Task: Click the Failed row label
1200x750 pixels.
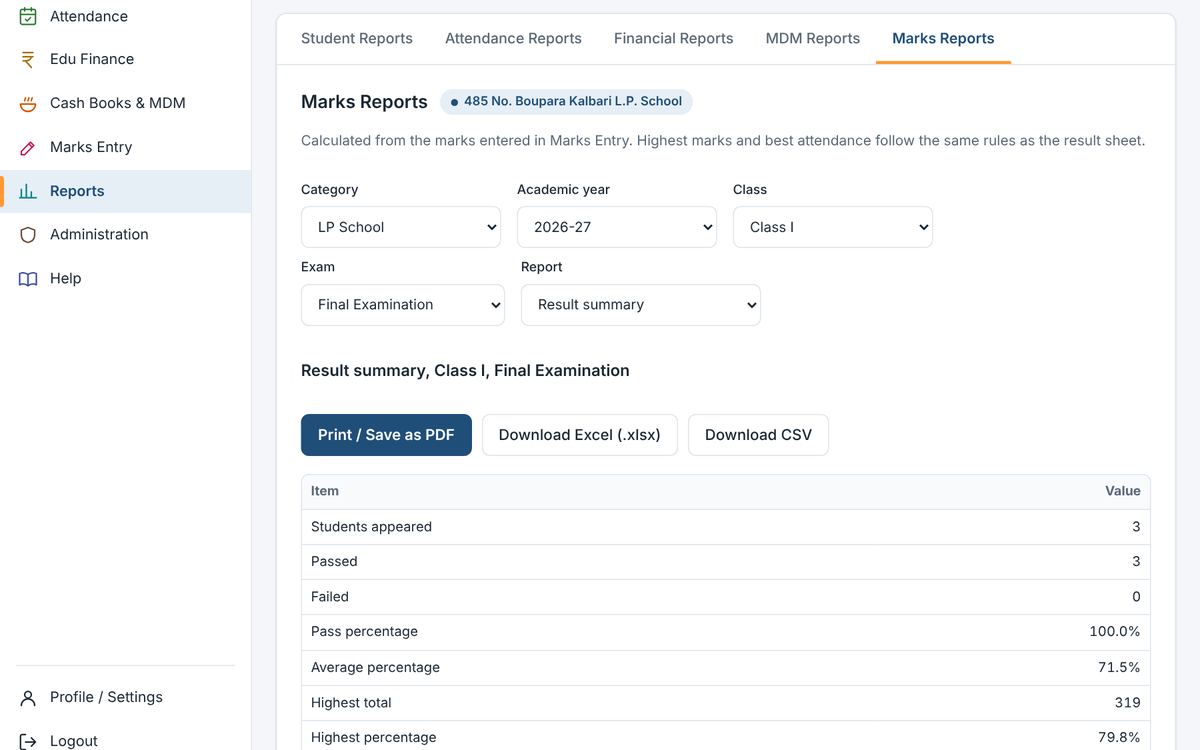Action: [330, 597]
